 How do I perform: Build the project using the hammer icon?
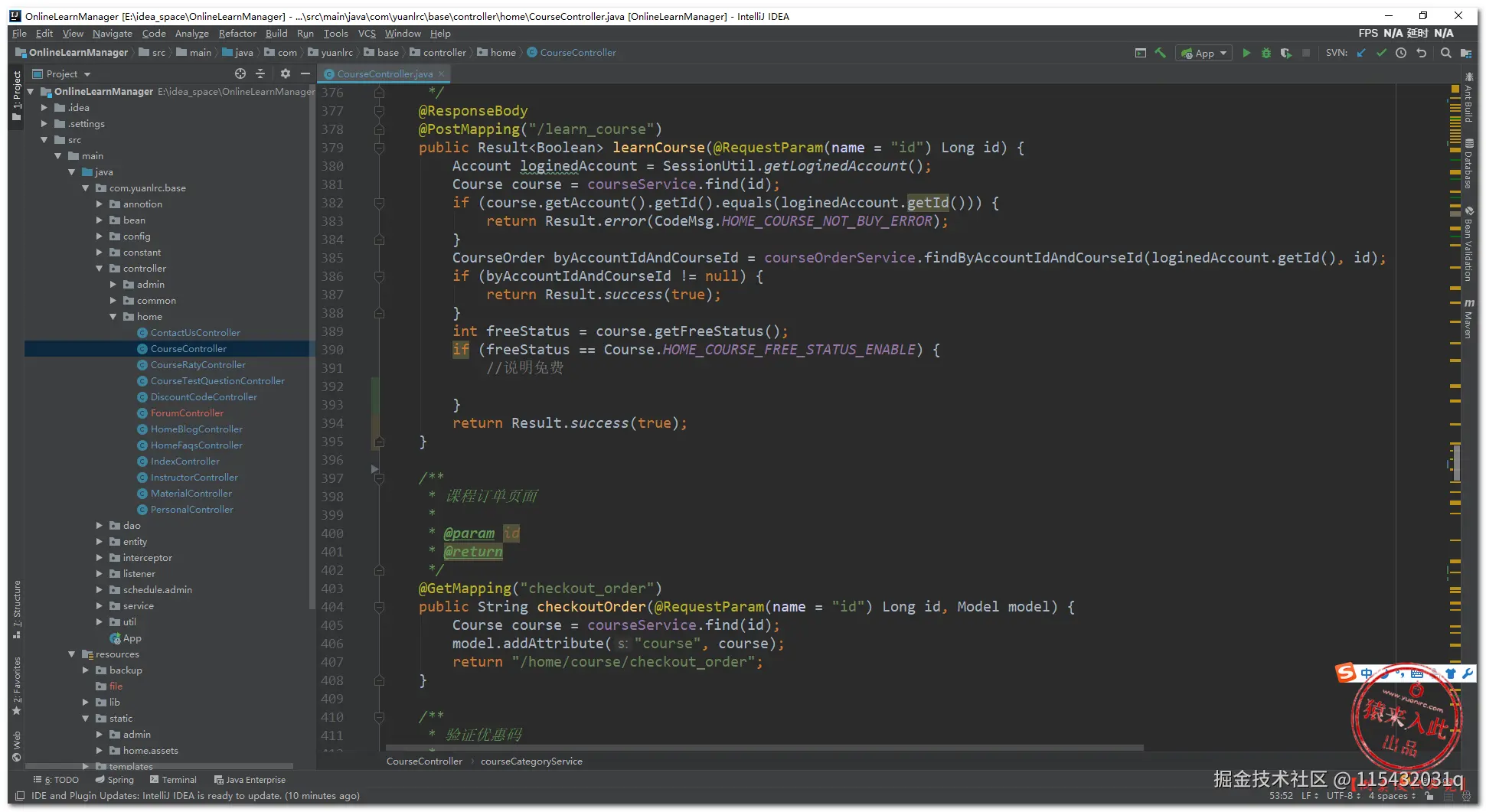(1161, 53)
